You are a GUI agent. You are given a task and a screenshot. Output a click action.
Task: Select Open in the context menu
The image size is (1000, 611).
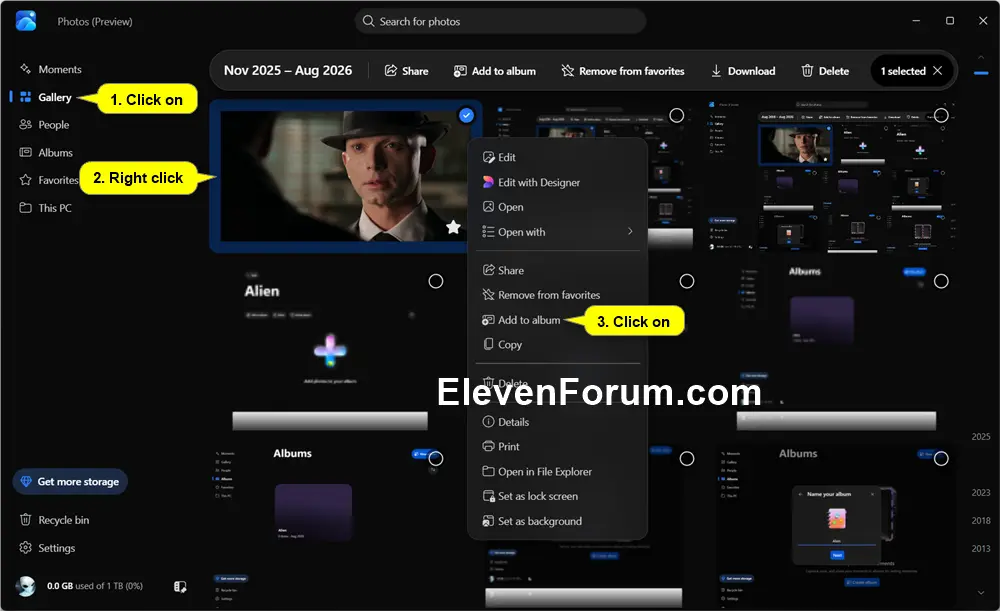(x=557, y=207)
